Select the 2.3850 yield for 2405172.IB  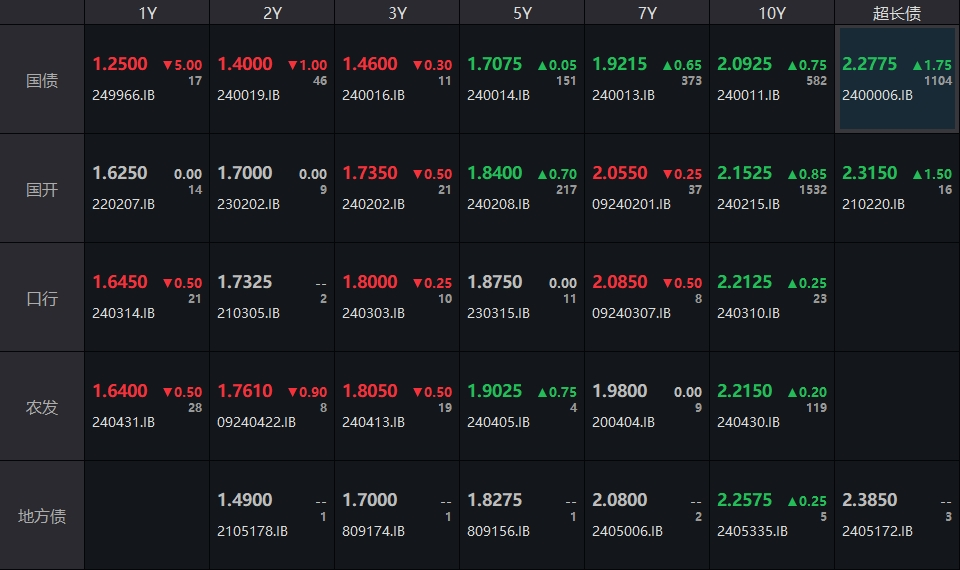870,500
